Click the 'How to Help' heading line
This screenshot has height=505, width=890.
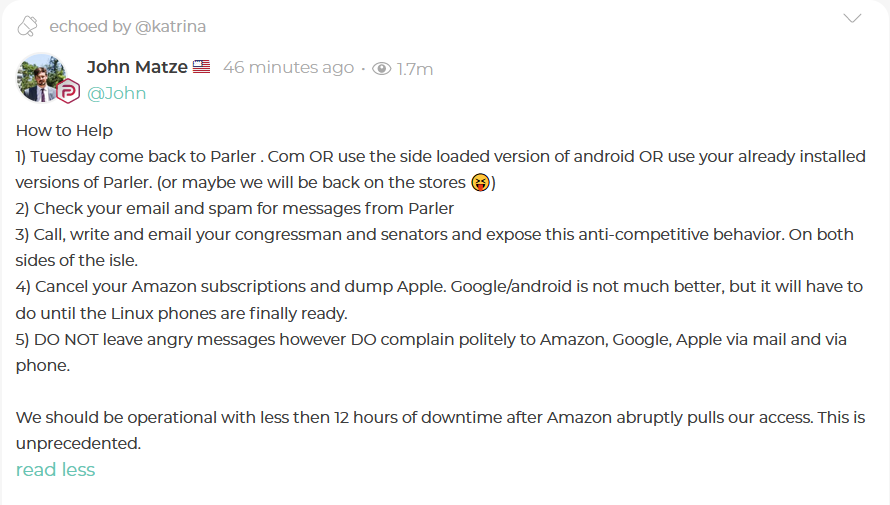[x=64, y=130]
